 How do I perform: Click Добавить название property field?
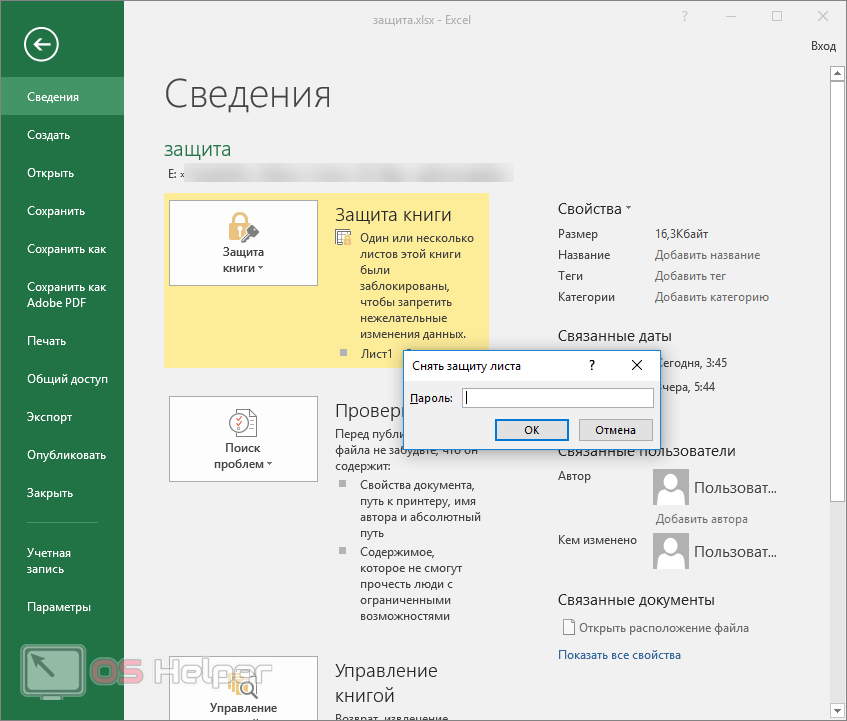(x=707, y=255)
